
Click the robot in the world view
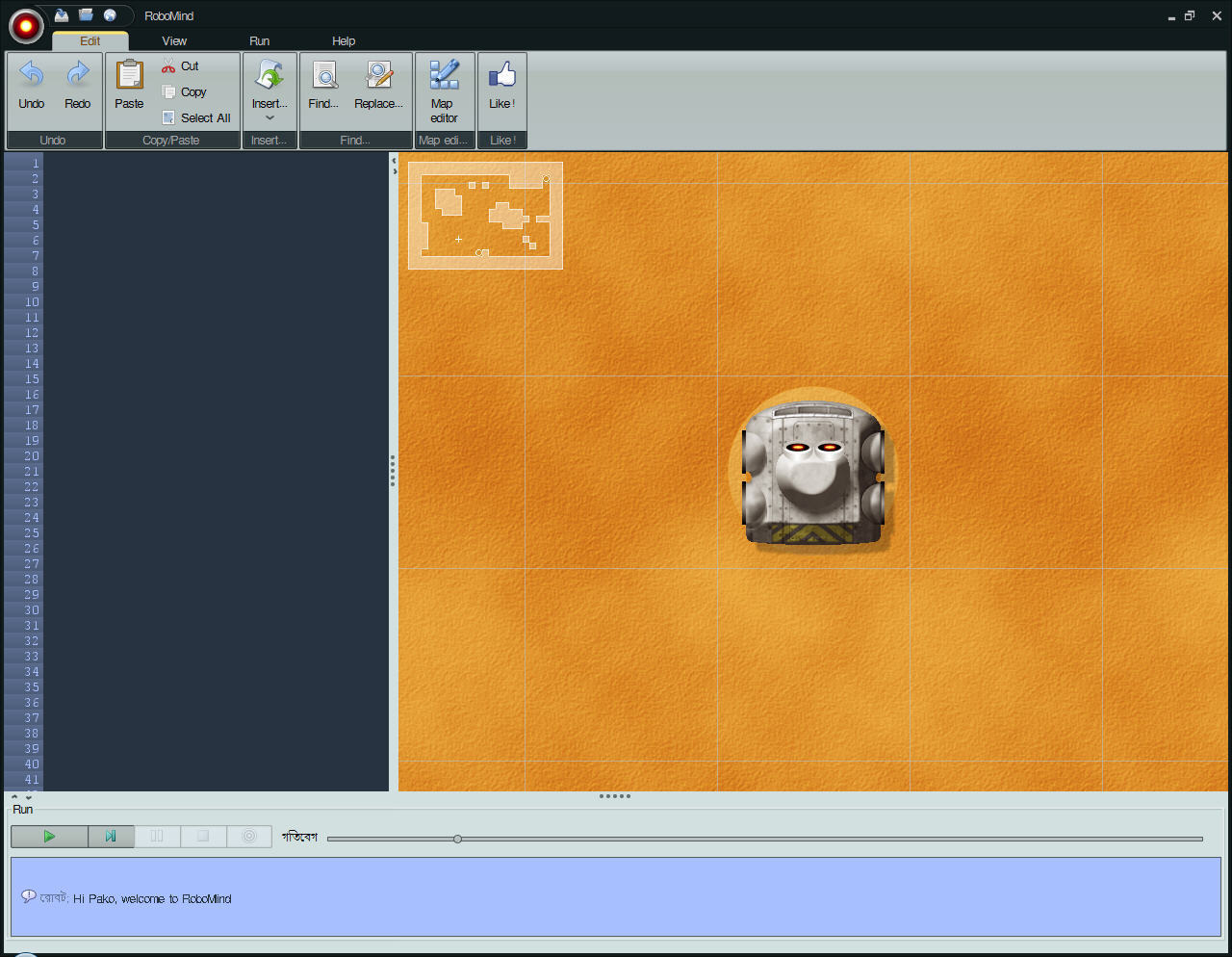coord(813,474)
